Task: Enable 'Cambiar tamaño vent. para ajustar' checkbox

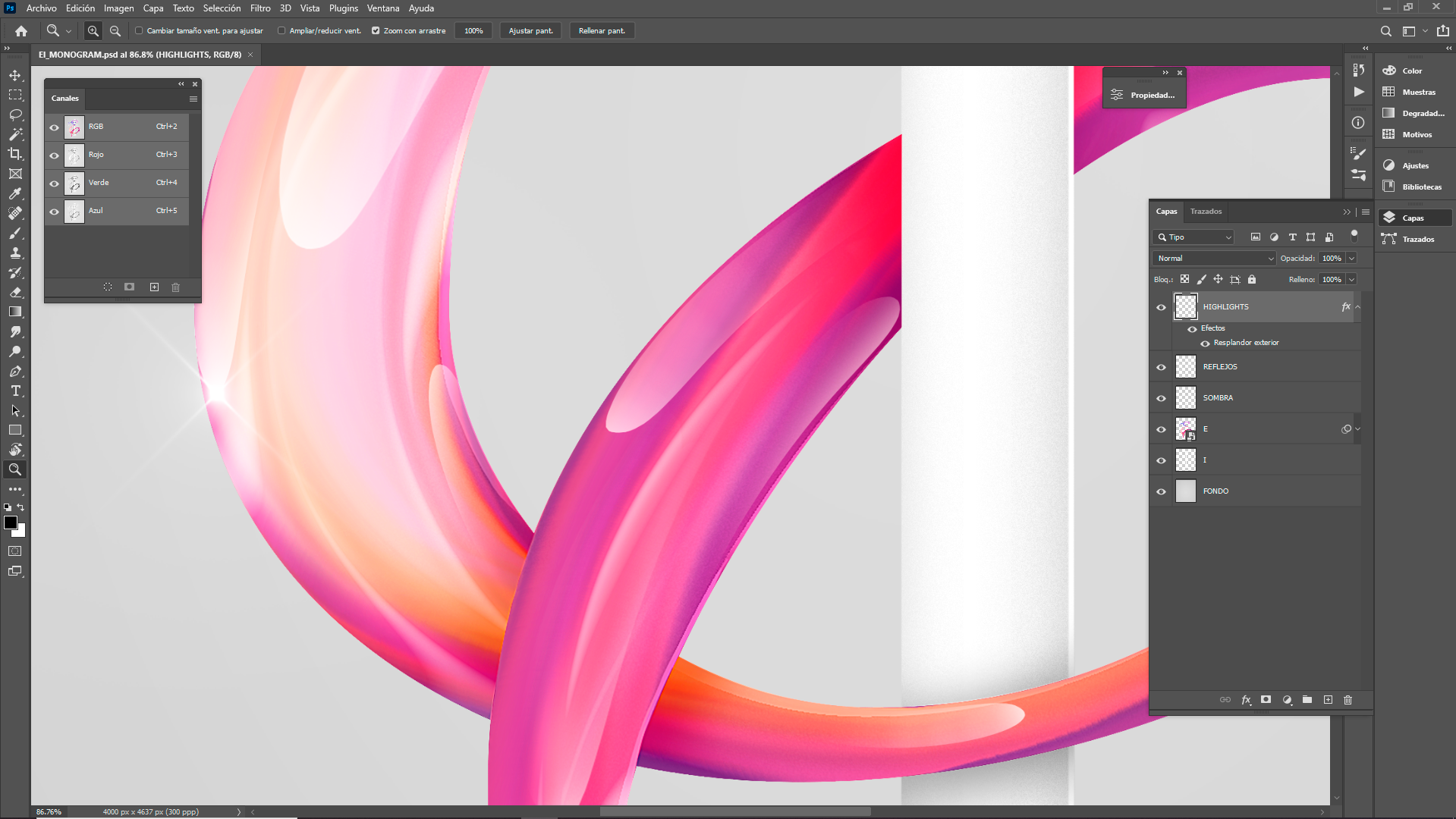Action: tap(139, 31)
